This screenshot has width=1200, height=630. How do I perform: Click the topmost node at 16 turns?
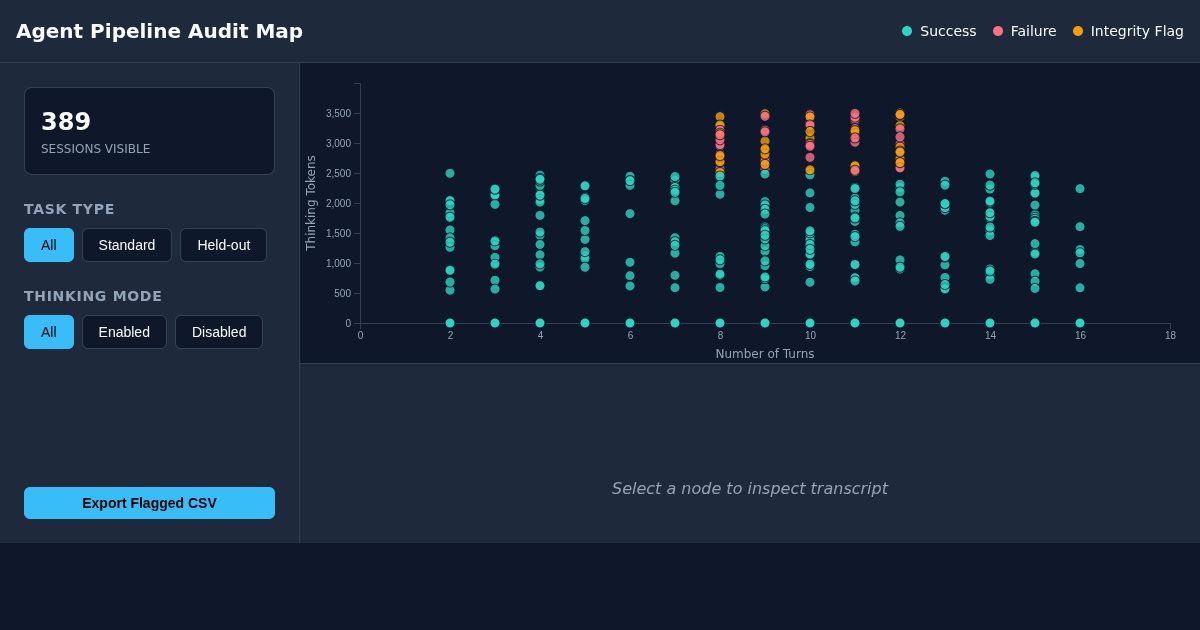[x=1080, y=189]
